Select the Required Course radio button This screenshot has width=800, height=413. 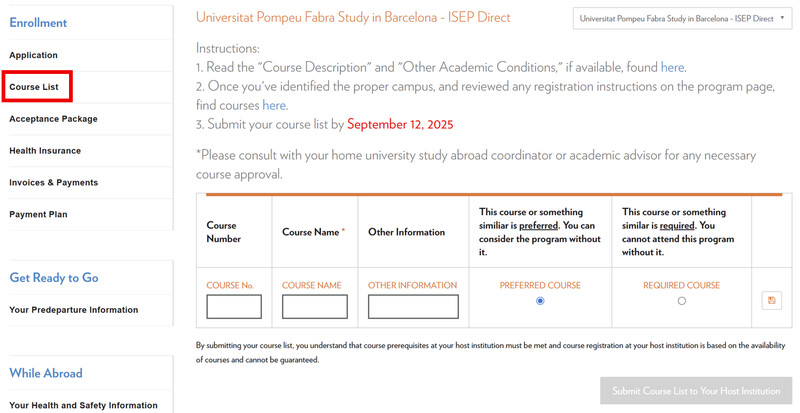(682, 301)
